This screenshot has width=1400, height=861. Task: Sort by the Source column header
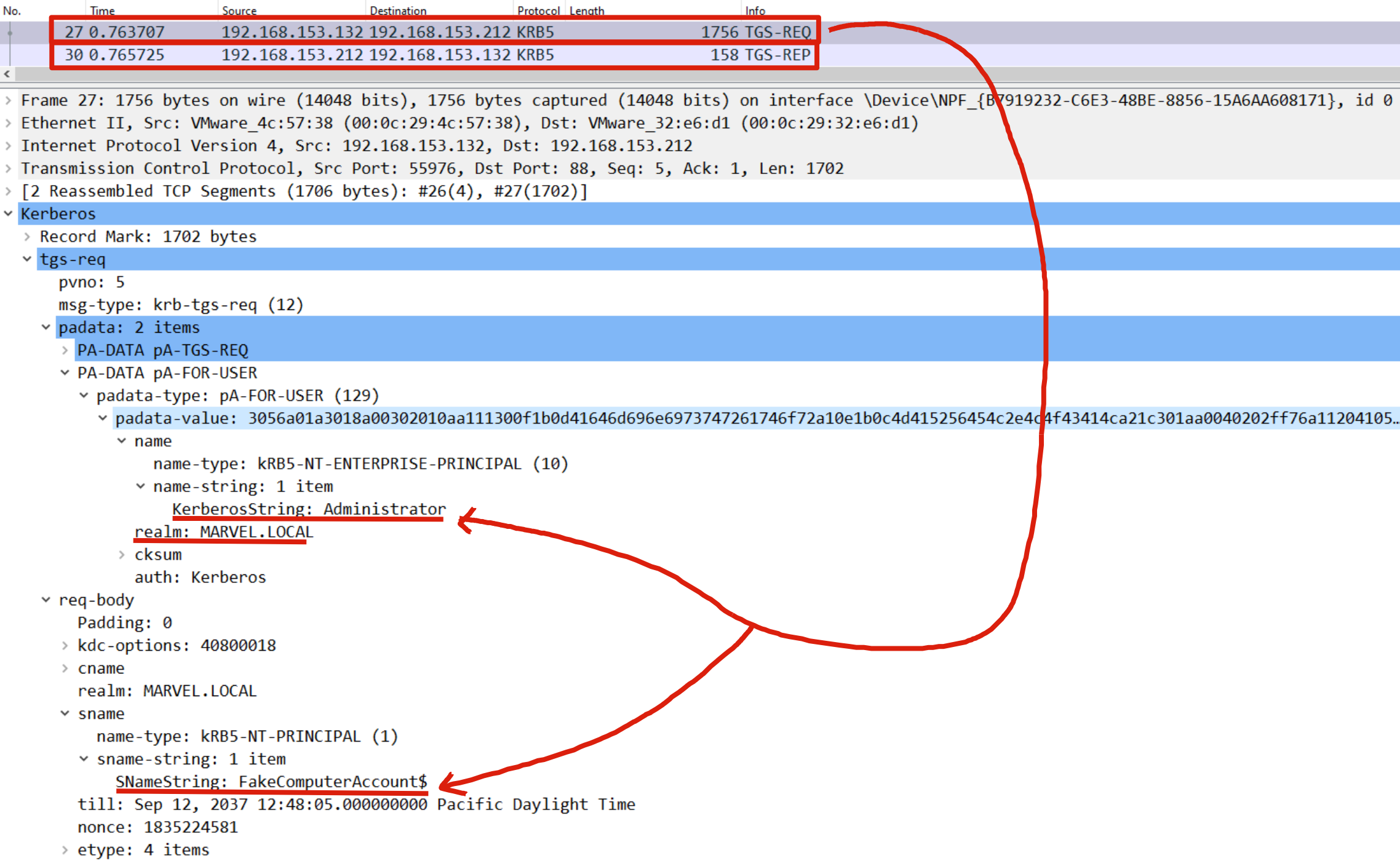click(x=239, y=10)
